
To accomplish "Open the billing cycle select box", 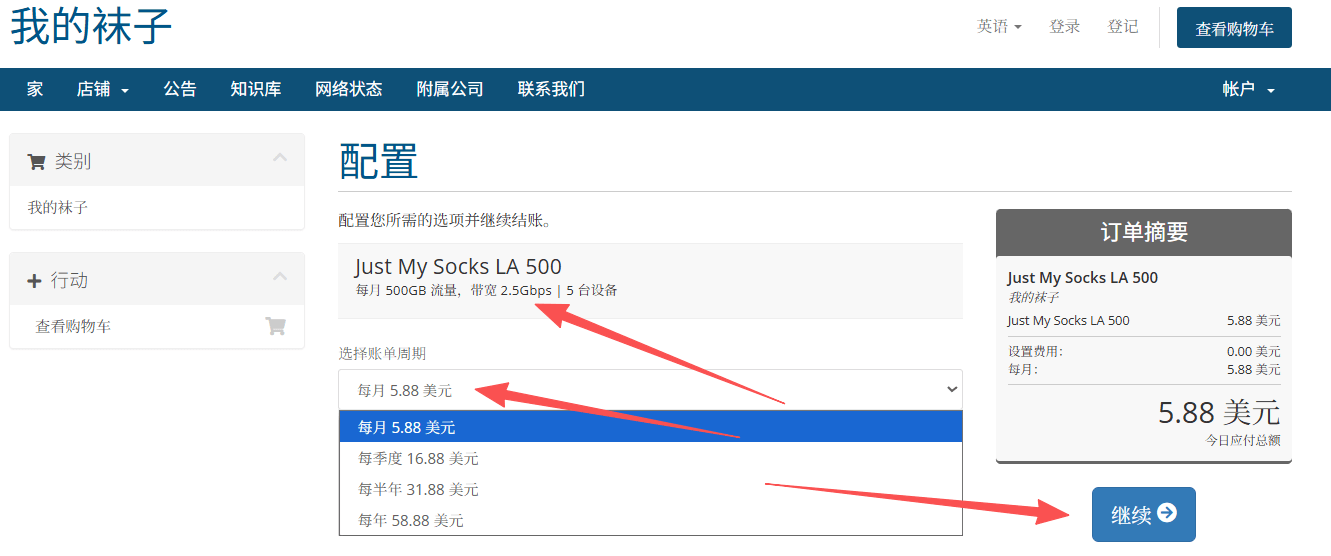I will (650, 390).
